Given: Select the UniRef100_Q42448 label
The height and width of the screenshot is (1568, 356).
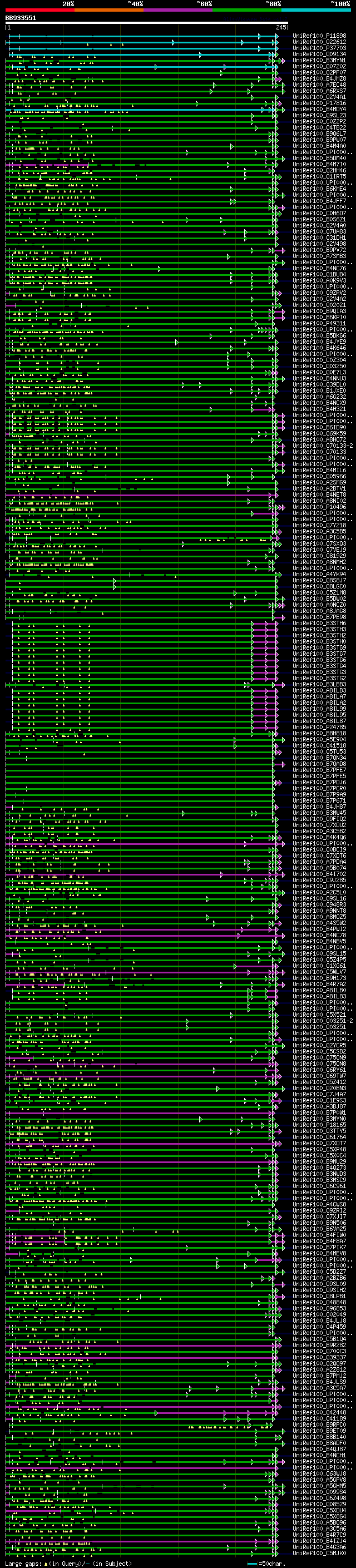Looking at the screenshot, I should 319,1412.
